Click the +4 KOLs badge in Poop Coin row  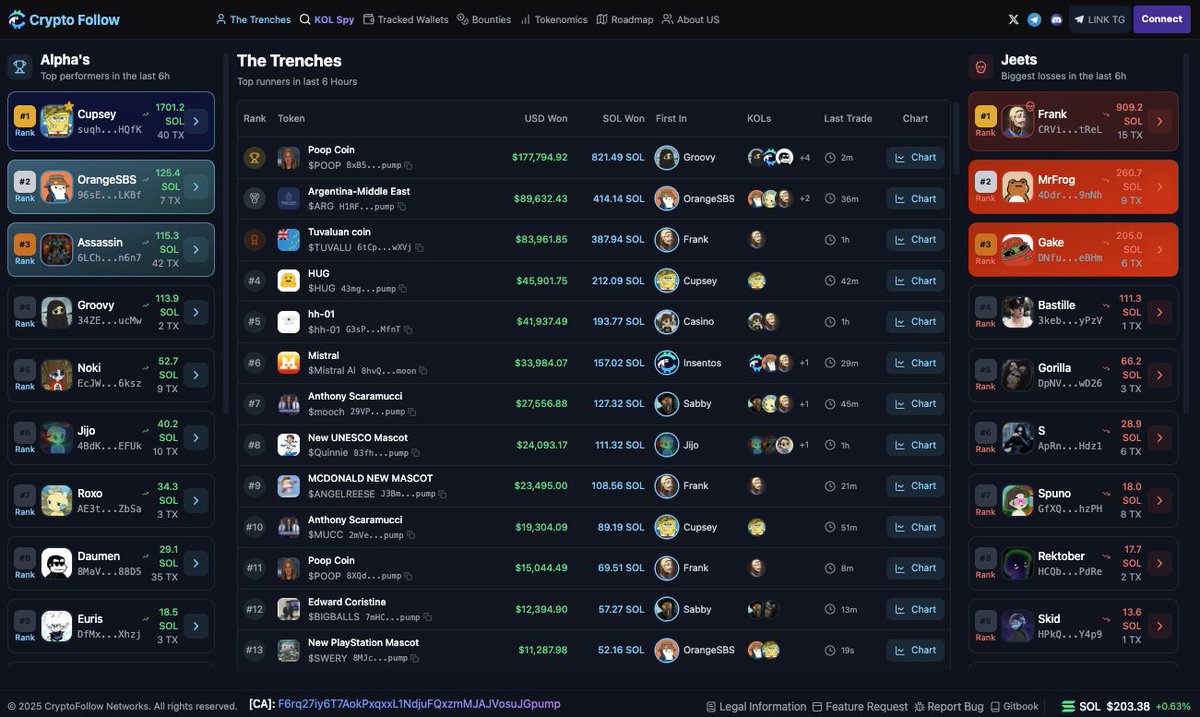coord(804,157)
